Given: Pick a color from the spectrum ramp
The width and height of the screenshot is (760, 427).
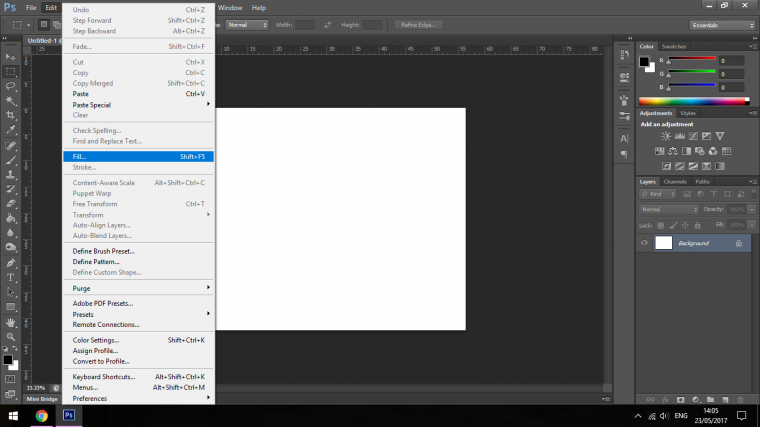Looking at the screenshot, I should click(x=694, y=101).
